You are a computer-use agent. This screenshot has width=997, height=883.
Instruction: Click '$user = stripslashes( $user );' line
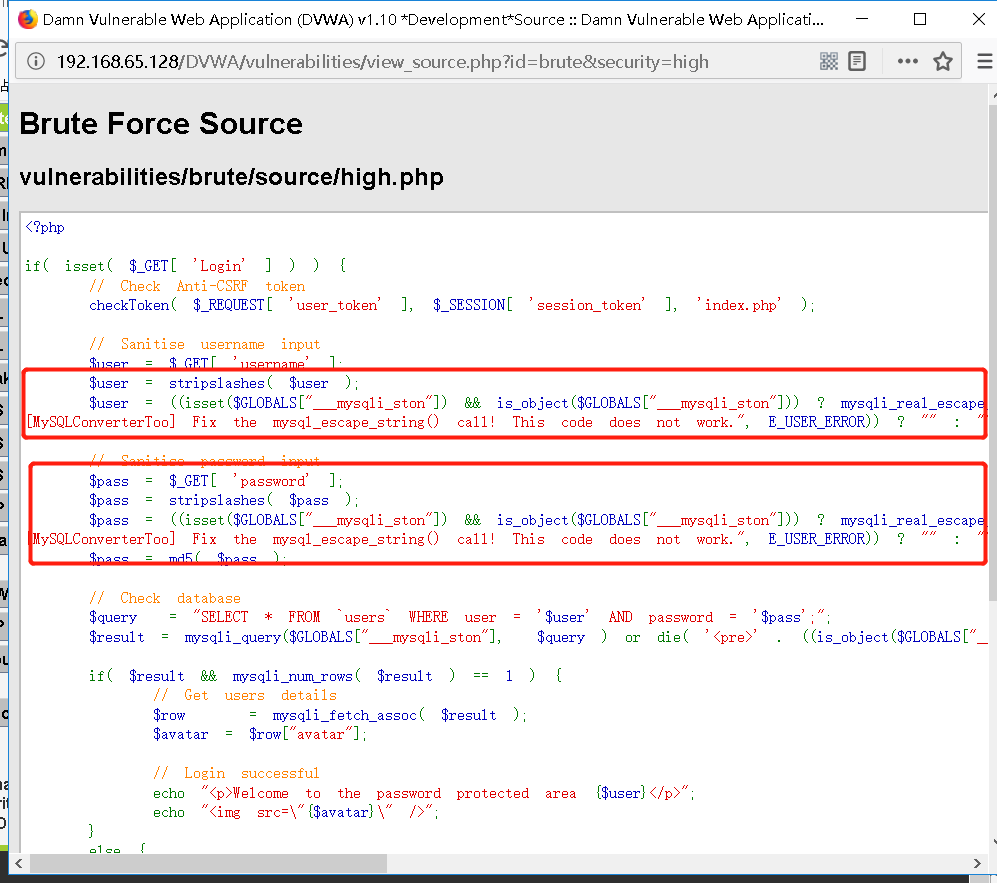tap(224, 383)
